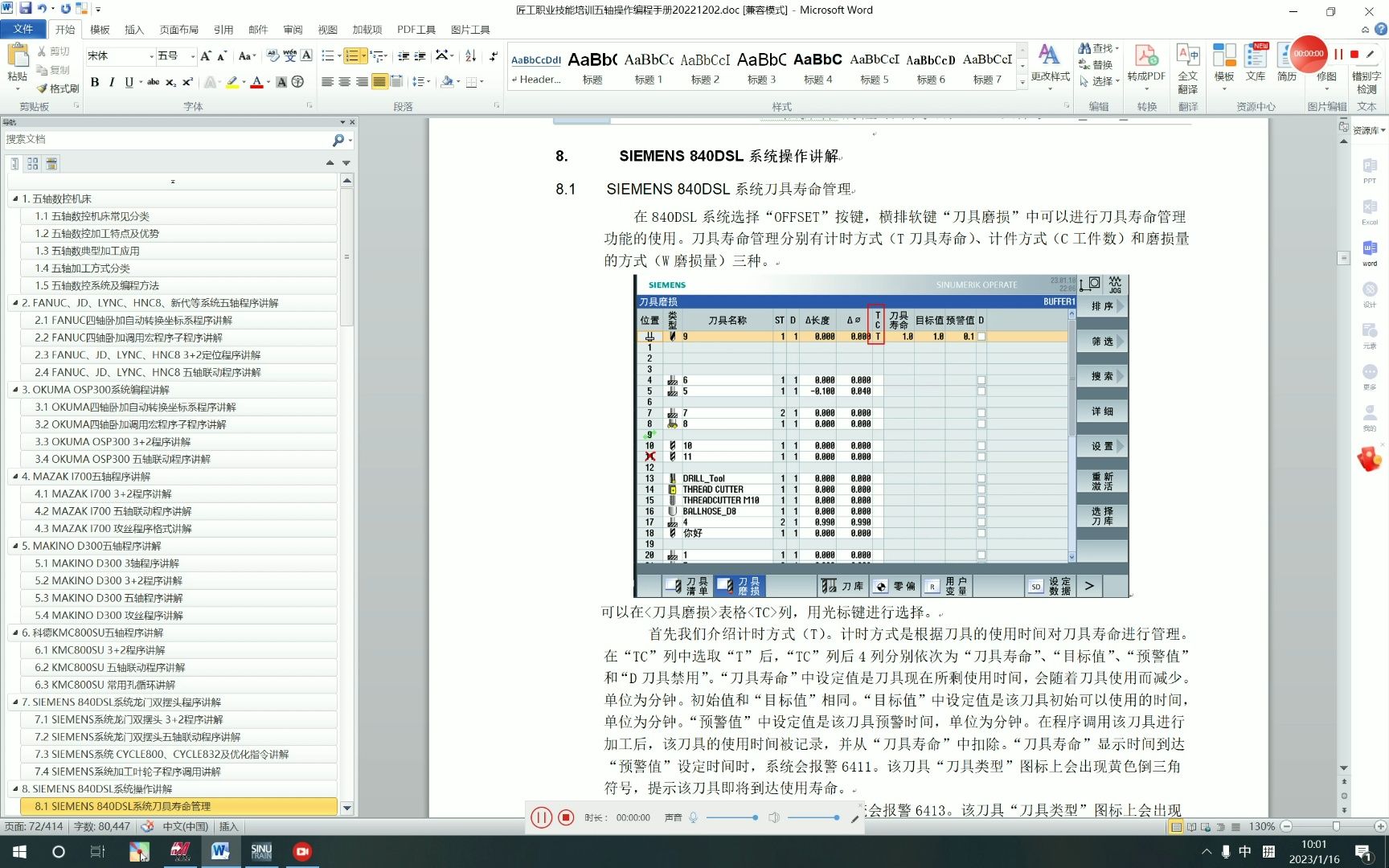Align text left
Viewport: 1389px width, 868px height.
coord(327,82)
